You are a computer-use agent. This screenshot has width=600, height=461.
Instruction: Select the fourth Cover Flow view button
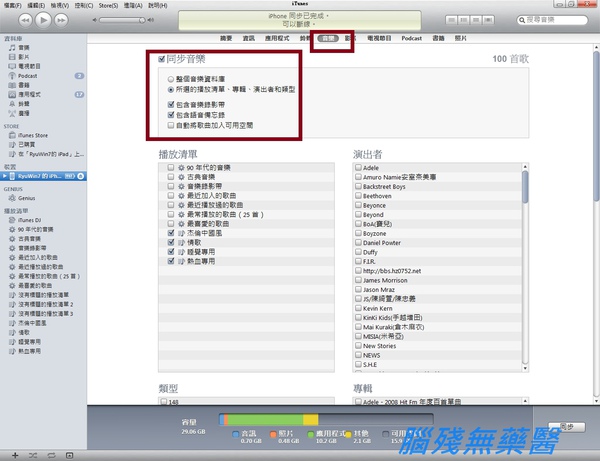488,20
